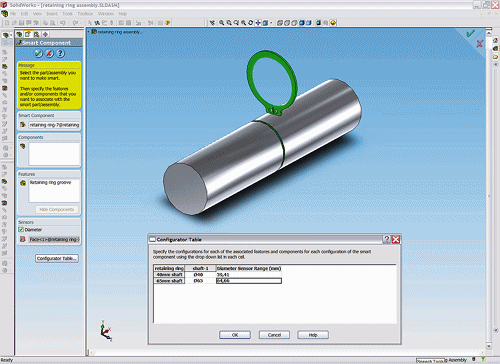Open the Toolbox menu
This screenshot has height=364, width=500.
click(x=85, y=14)
